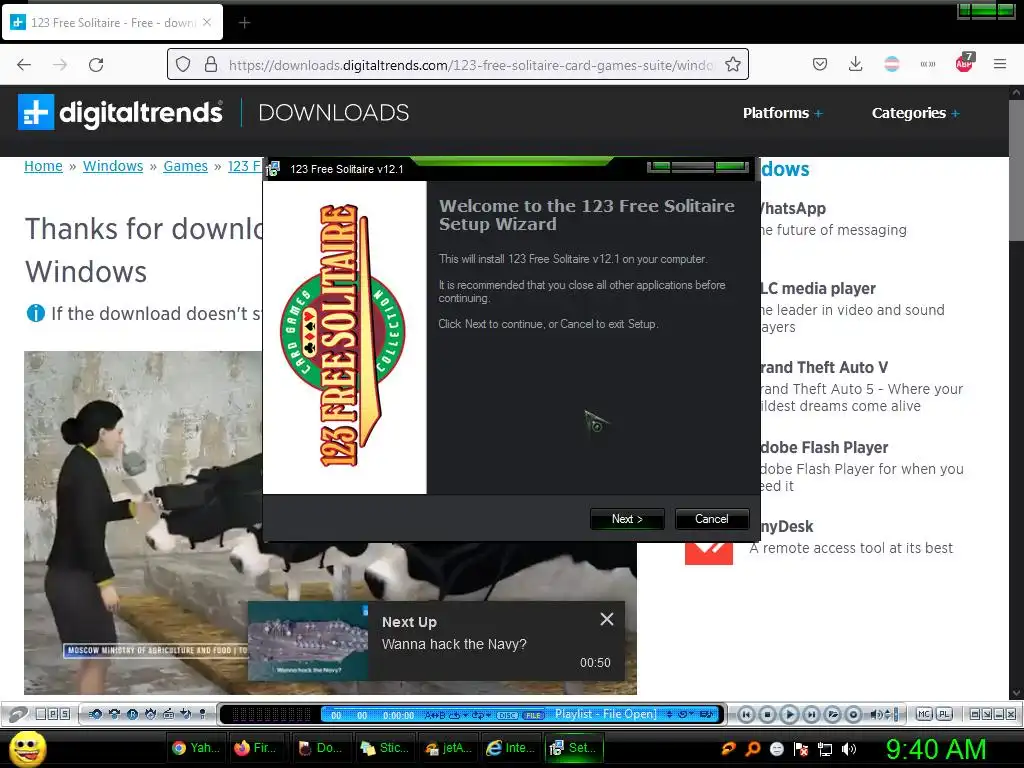Viewport: 1024px width, 768px height.
Task: Open the Firefox hamburger menu
Action: point(1000,64)
